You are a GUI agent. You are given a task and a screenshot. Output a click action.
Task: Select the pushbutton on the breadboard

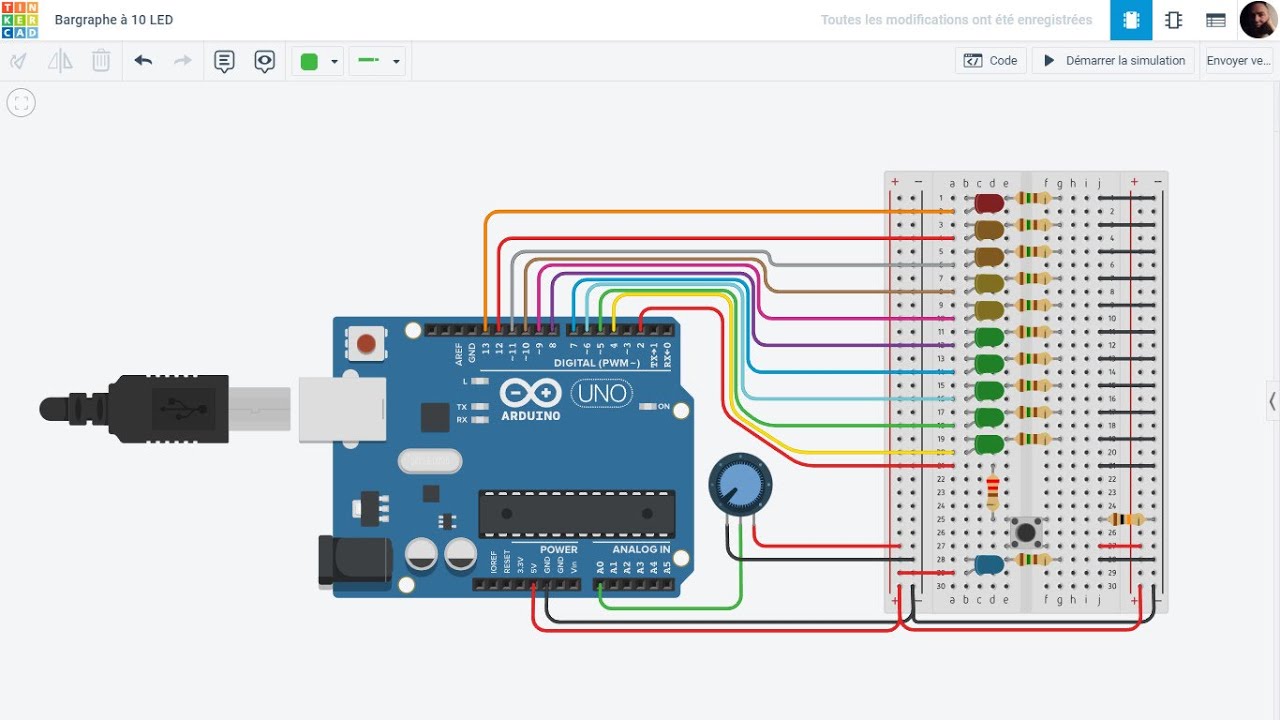(x=1025, y=531)
